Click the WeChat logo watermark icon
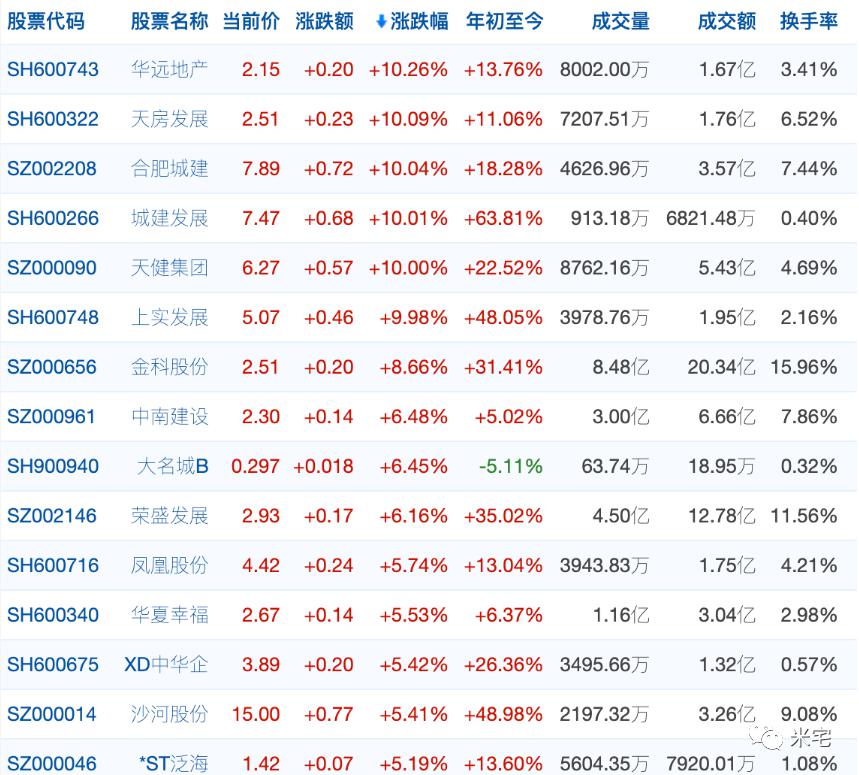Viewport: 859px width, 775px height. 767,738
